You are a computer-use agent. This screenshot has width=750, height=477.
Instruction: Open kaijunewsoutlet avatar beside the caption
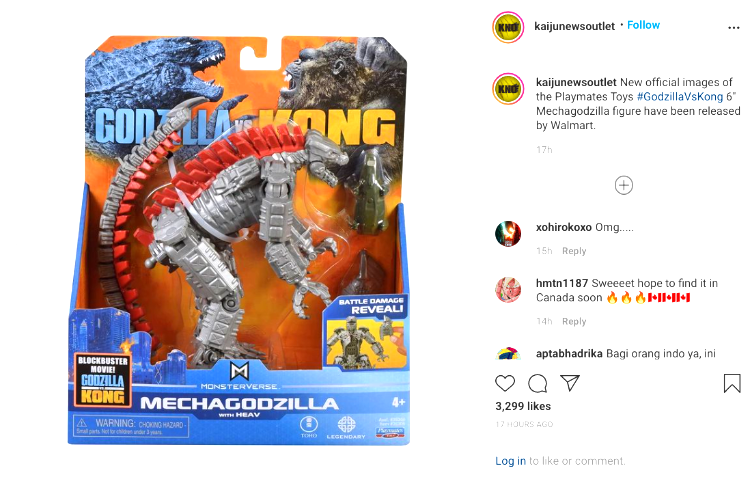tap(508, 89)
